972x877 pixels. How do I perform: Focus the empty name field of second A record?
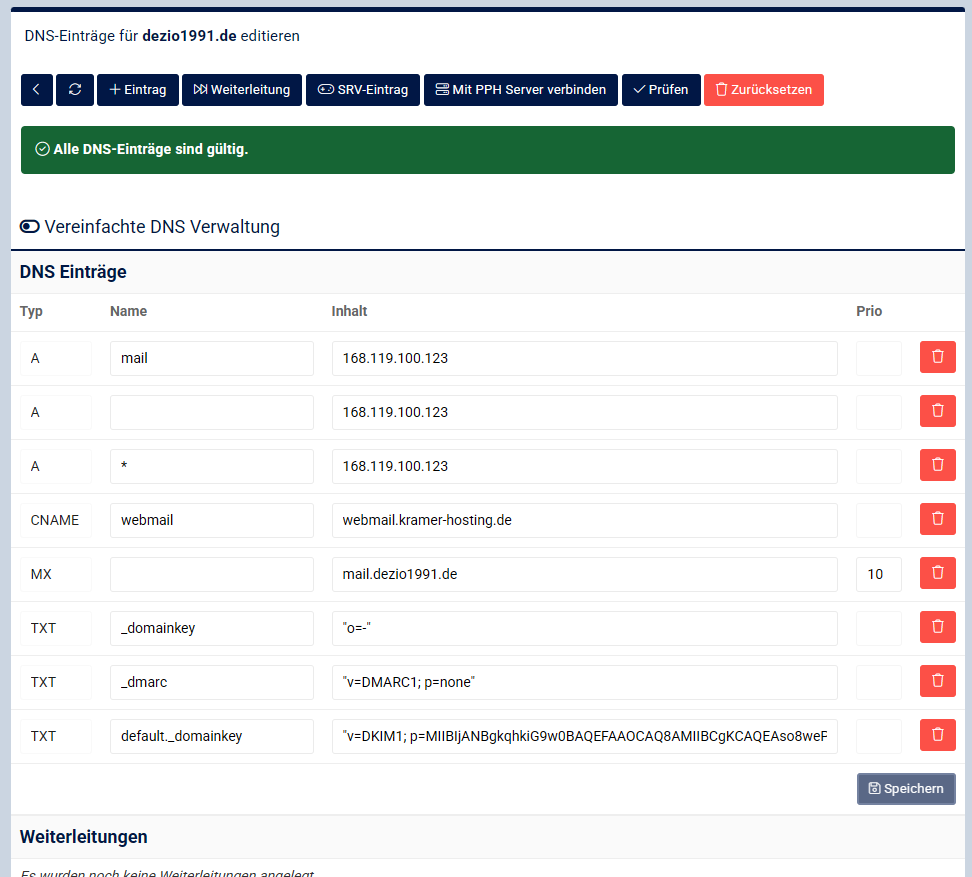point(212,412)
